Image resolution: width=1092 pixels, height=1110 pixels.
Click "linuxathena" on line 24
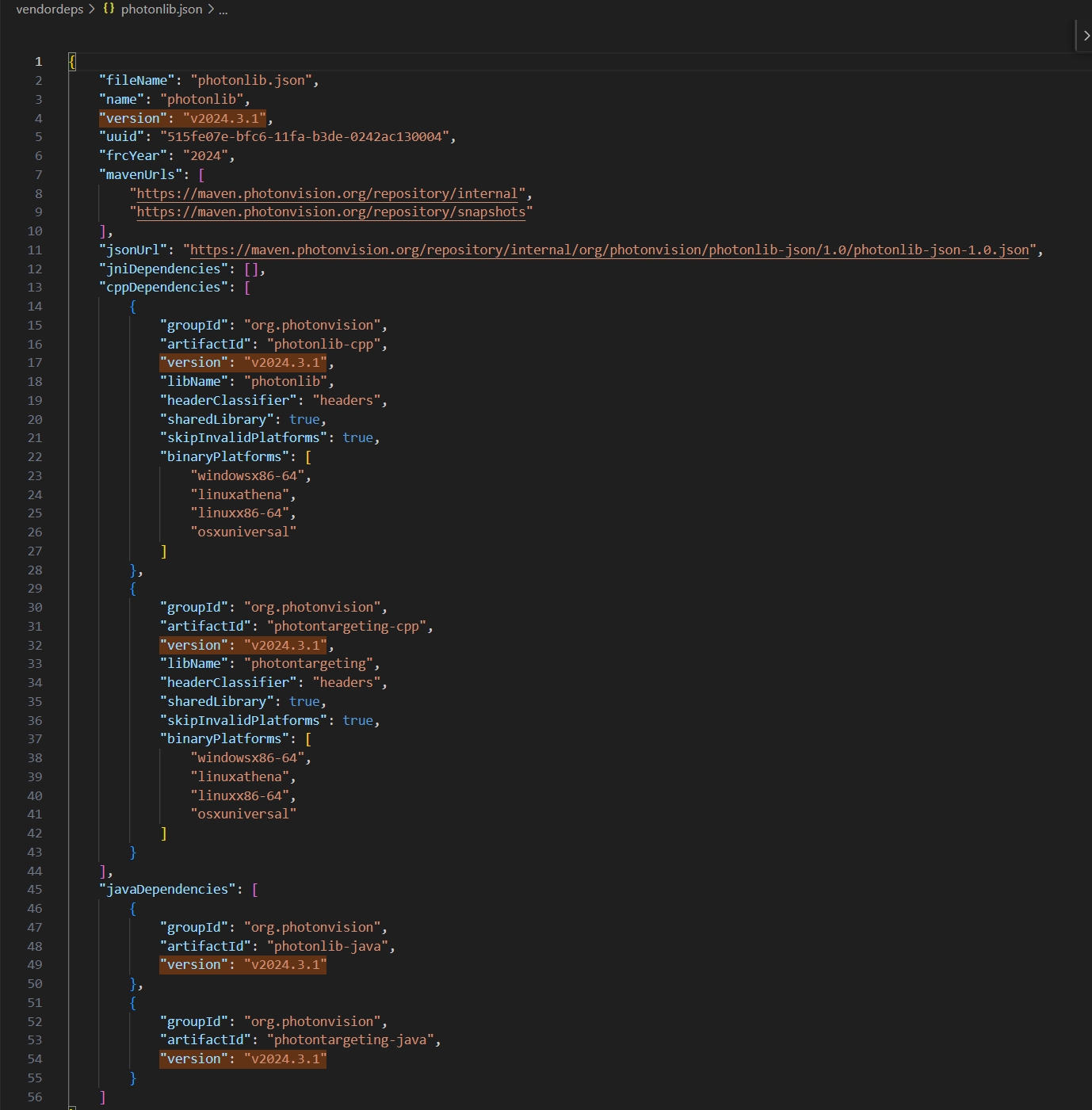tap(240, 495)
